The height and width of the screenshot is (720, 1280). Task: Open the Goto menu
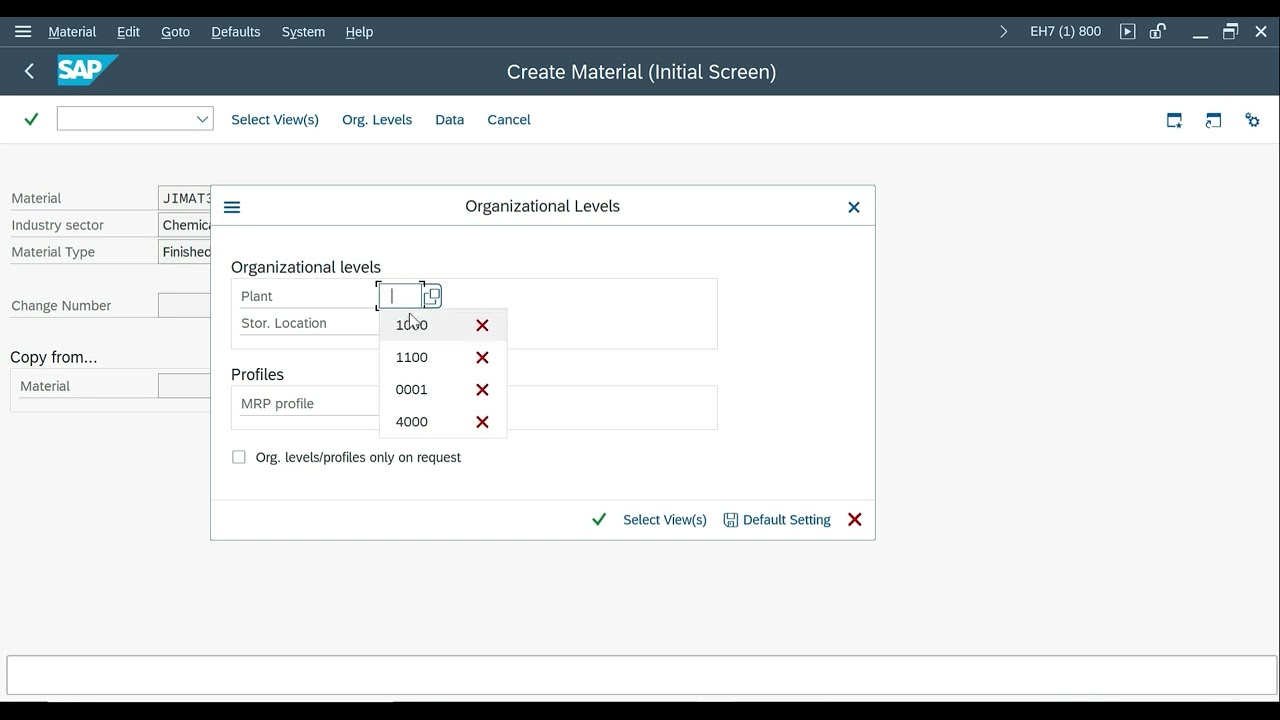(175, 32)
